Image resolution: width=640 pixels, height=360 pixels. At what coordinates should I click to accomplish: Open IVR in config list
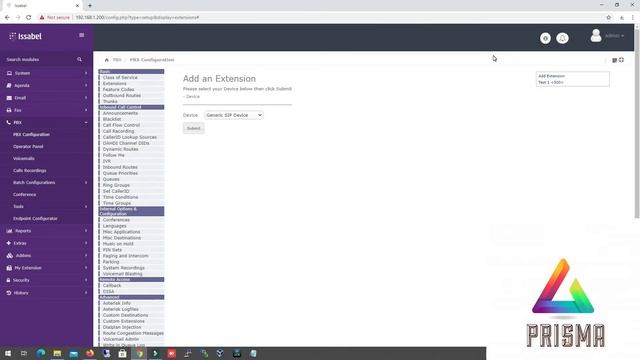click(x=107, y=161)
